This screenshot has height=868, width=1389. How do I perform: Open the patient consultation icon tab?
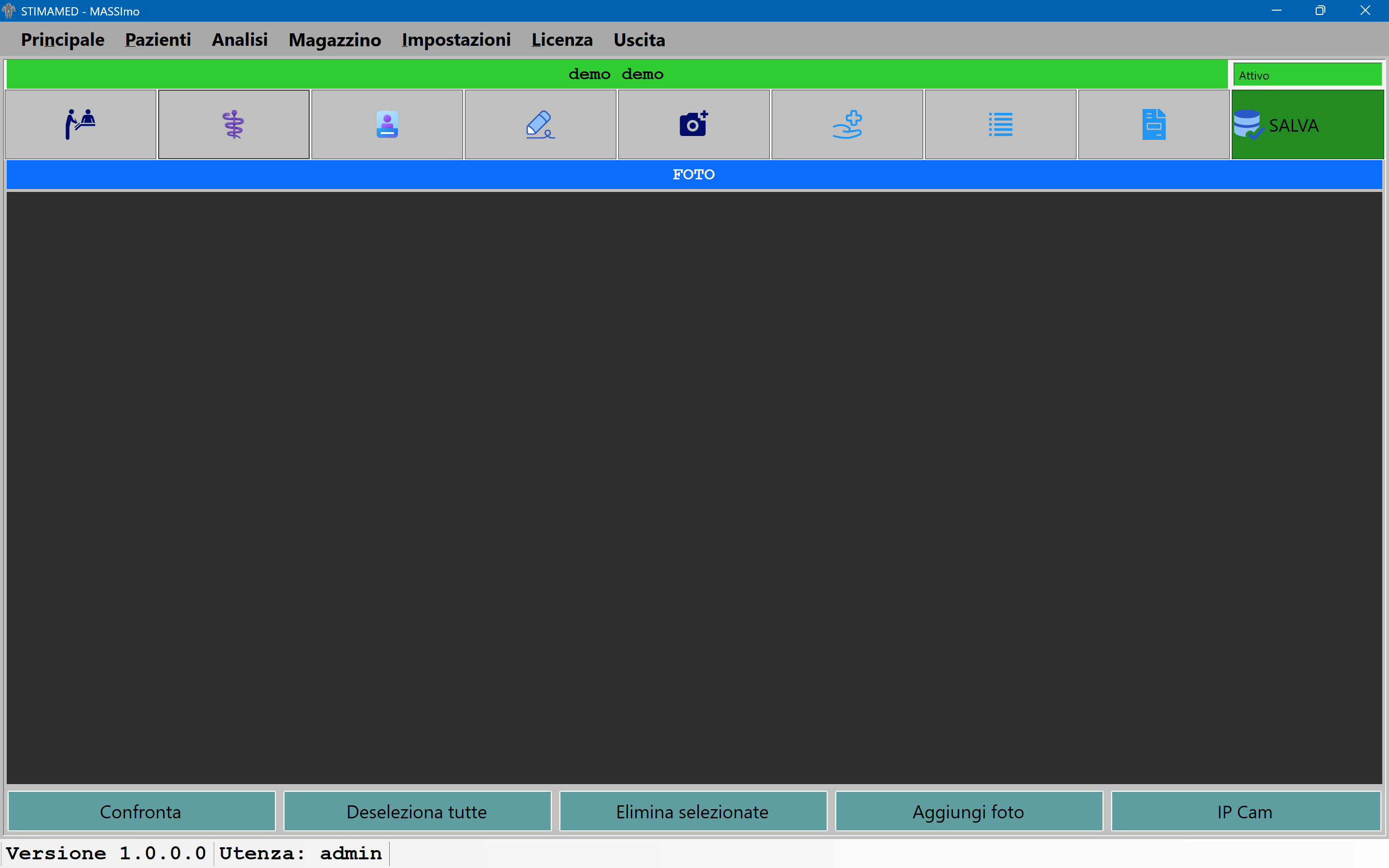tap(81, 124)
